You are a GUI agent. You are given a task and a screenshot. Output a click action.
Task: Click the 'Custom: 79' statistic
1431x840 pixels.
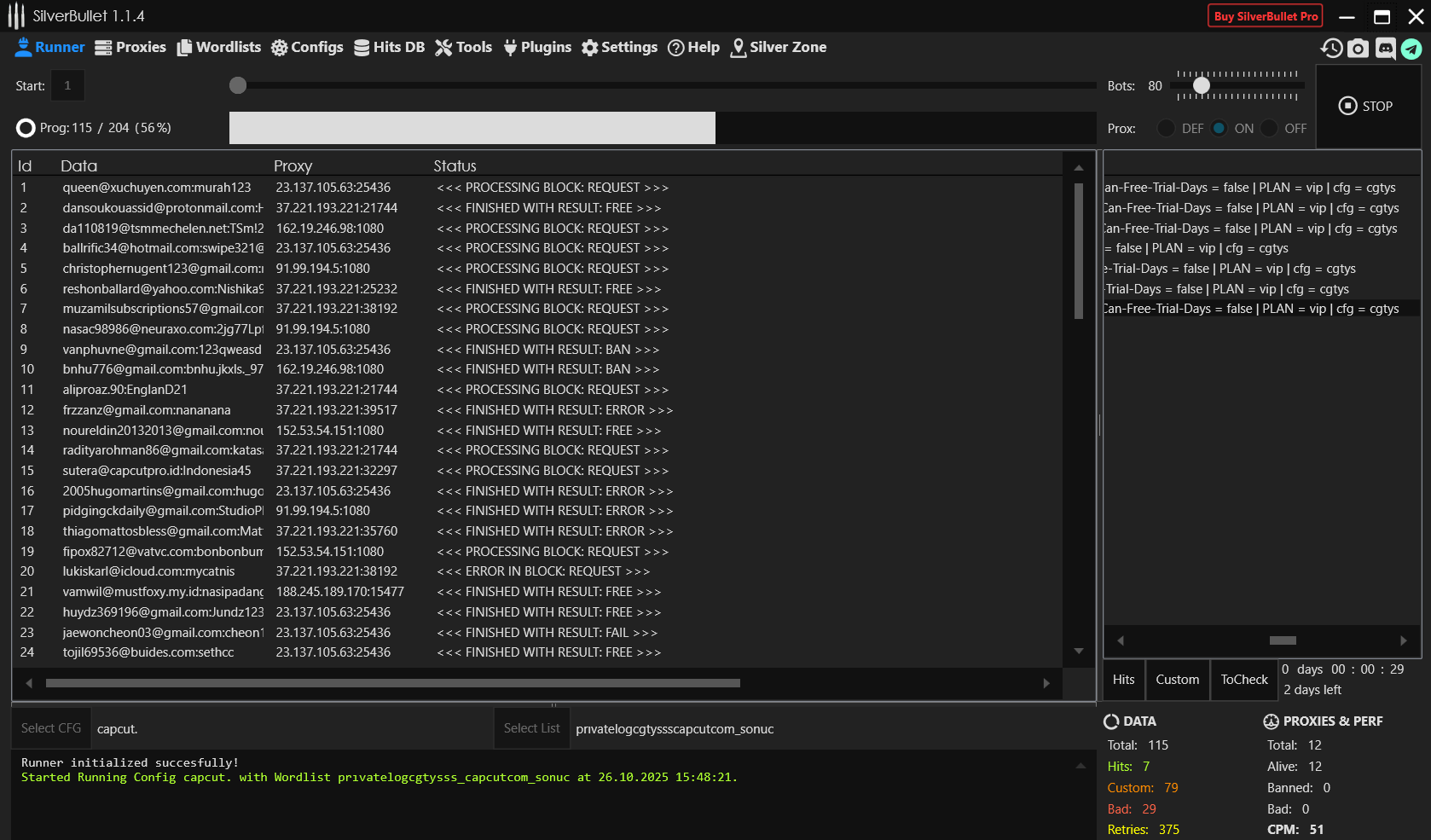[x=1142, y=788]
